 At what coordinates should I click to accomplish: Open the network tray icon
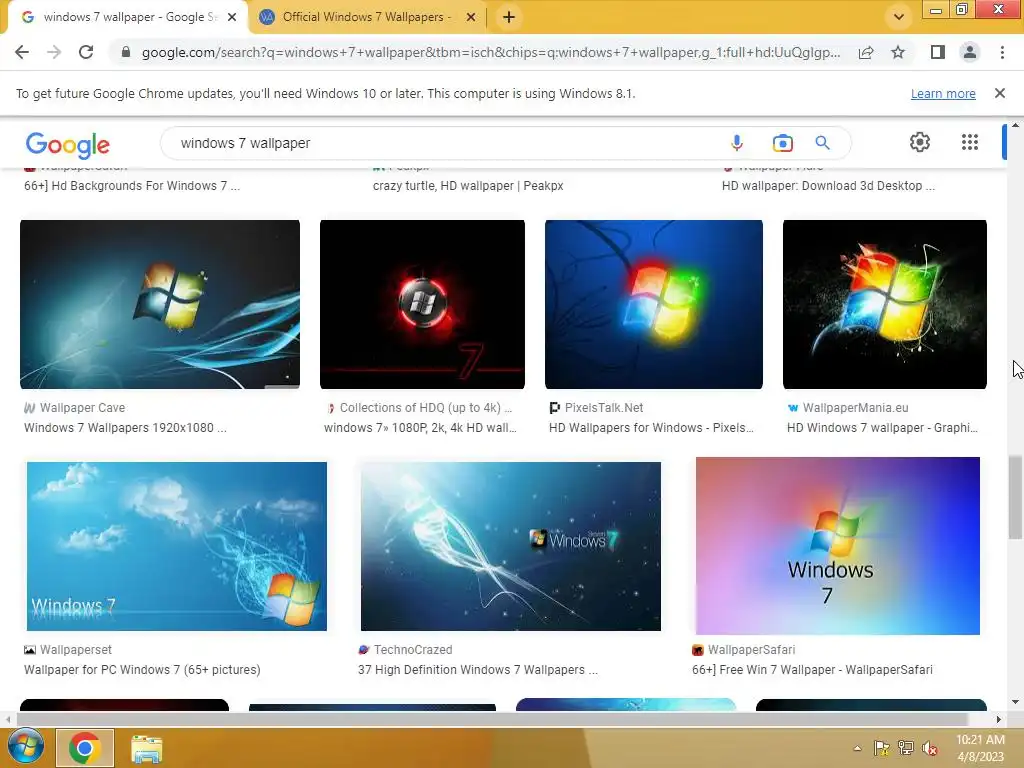pyautogui.click(x=906, y=748)
